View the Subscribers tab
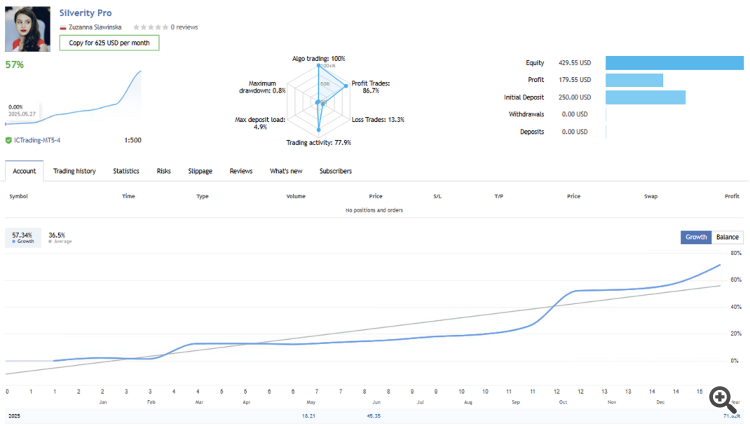Screen dimensions: 750x426 tap(335, 171)
